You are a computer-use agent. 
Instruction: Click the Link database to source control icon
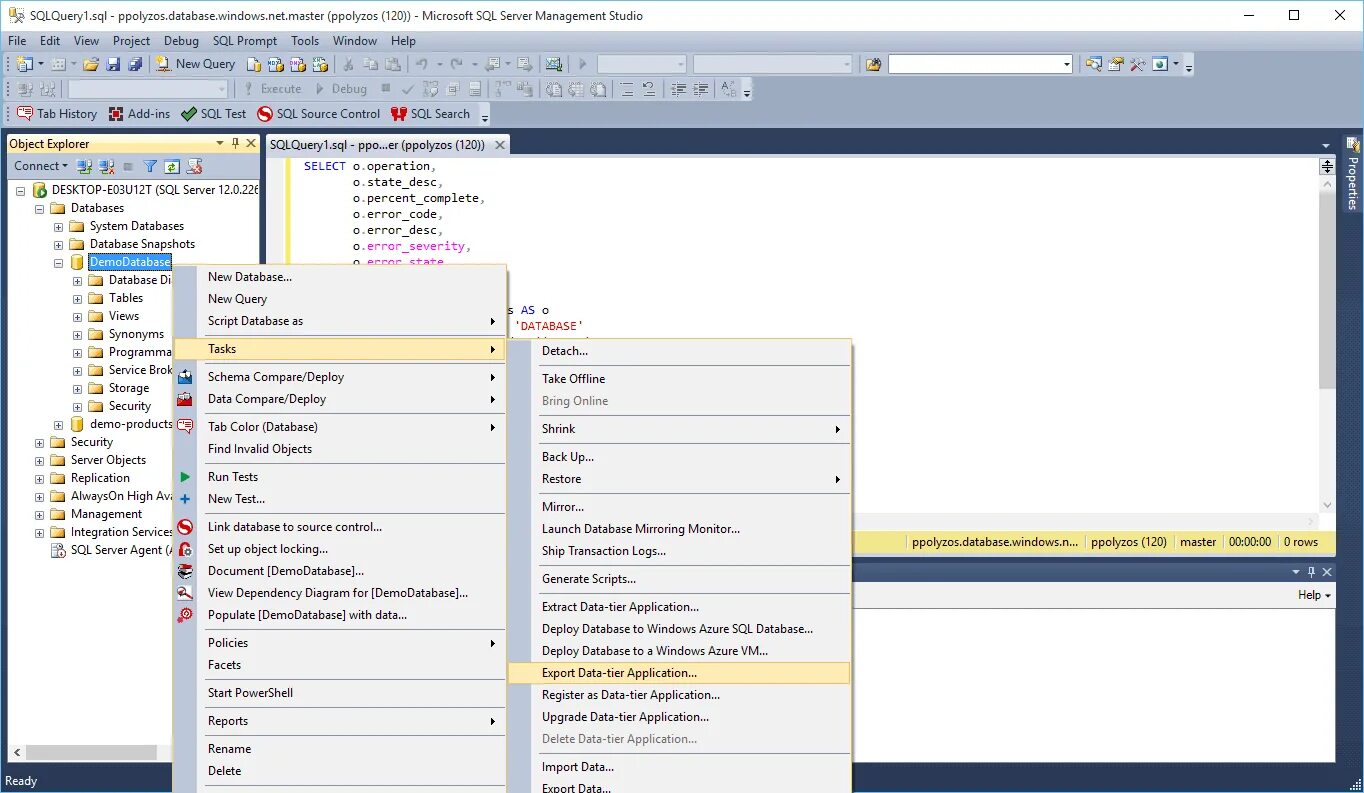tap(185, 527)
